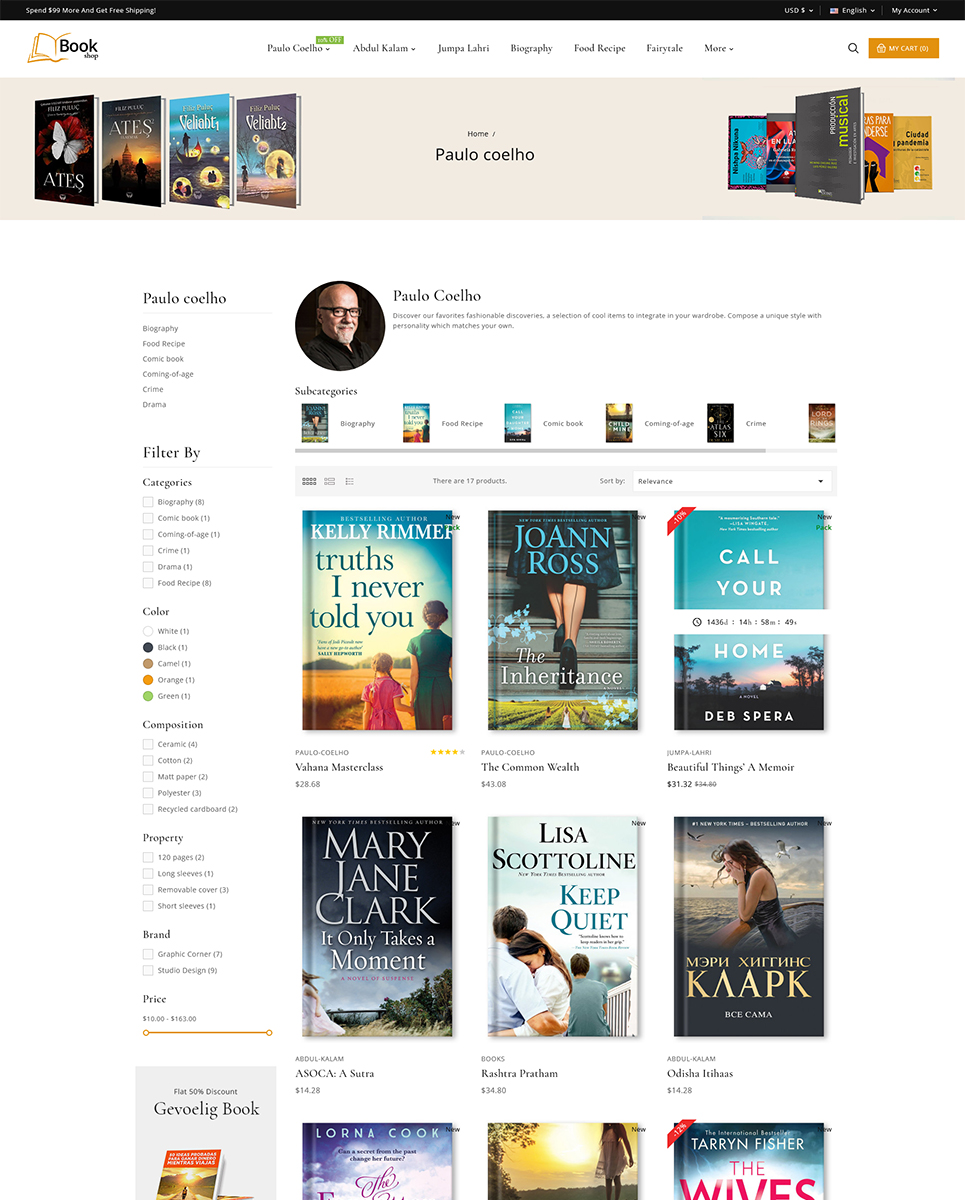
Task: Open the Fairytale navigation menu item
Action: pos(664,48)
